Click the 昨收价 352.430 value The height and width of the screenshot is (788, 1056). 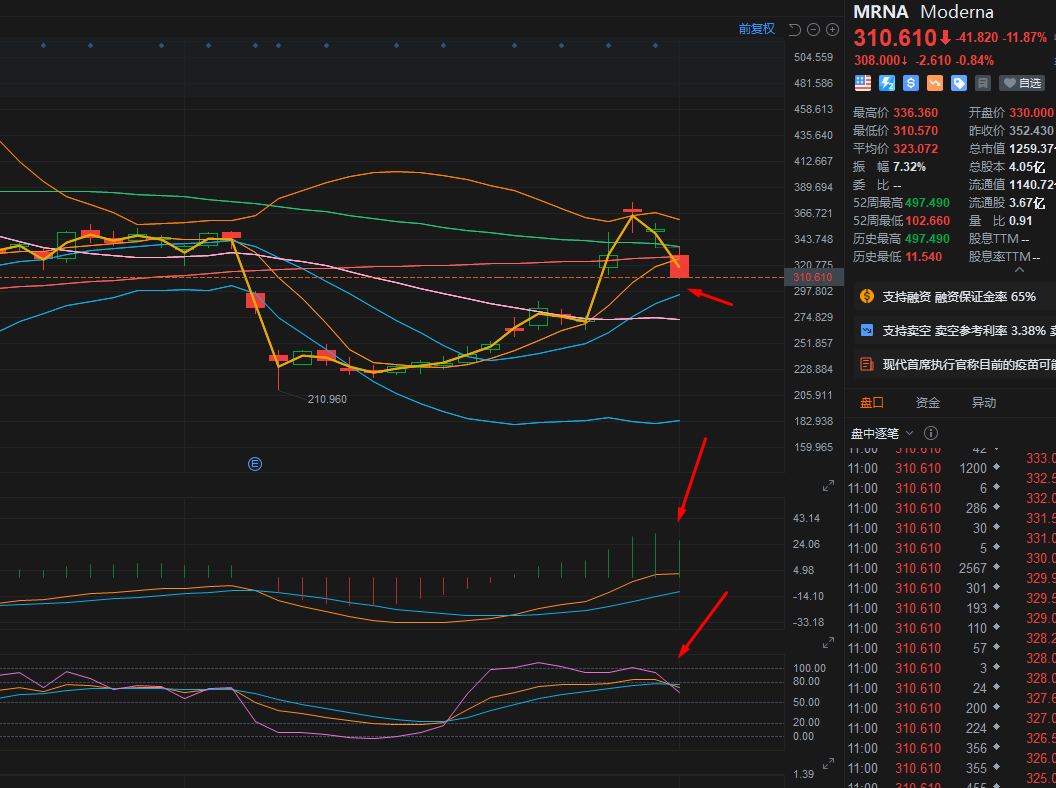(x=1031, y=131)
